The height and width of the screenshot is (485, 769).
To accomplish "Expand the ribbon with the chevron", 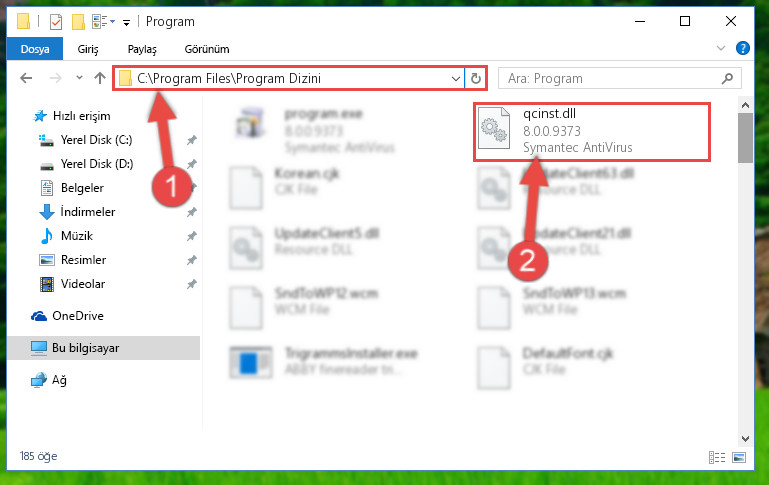I will 721,48.
